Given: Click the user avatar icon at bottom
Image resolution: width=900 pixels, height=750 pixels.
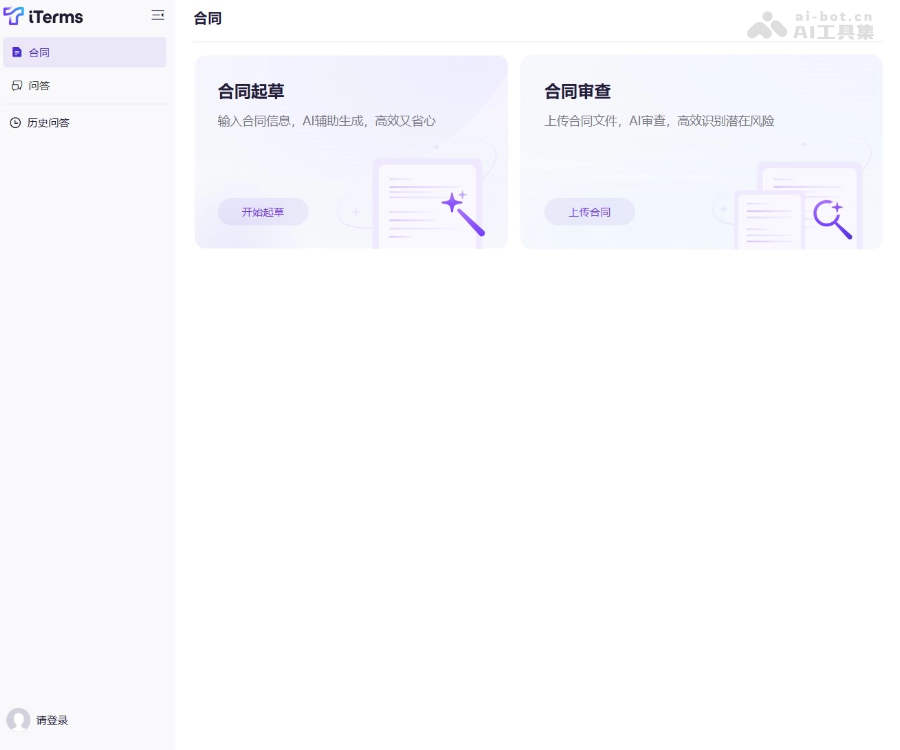Looking at the screenshot, I should click(18, 720).
